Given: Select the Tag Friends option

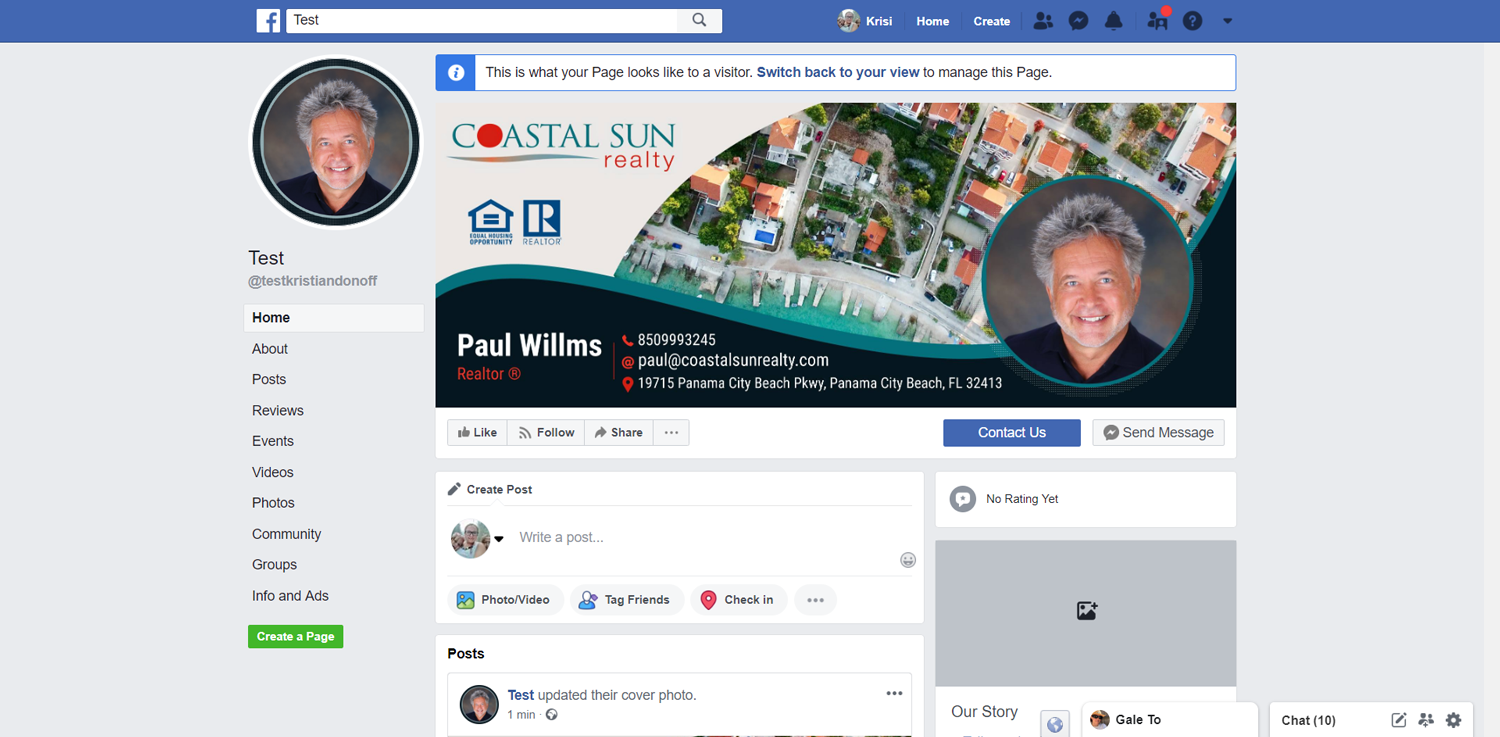Looking at the screenshot, I should coord(627,599).
